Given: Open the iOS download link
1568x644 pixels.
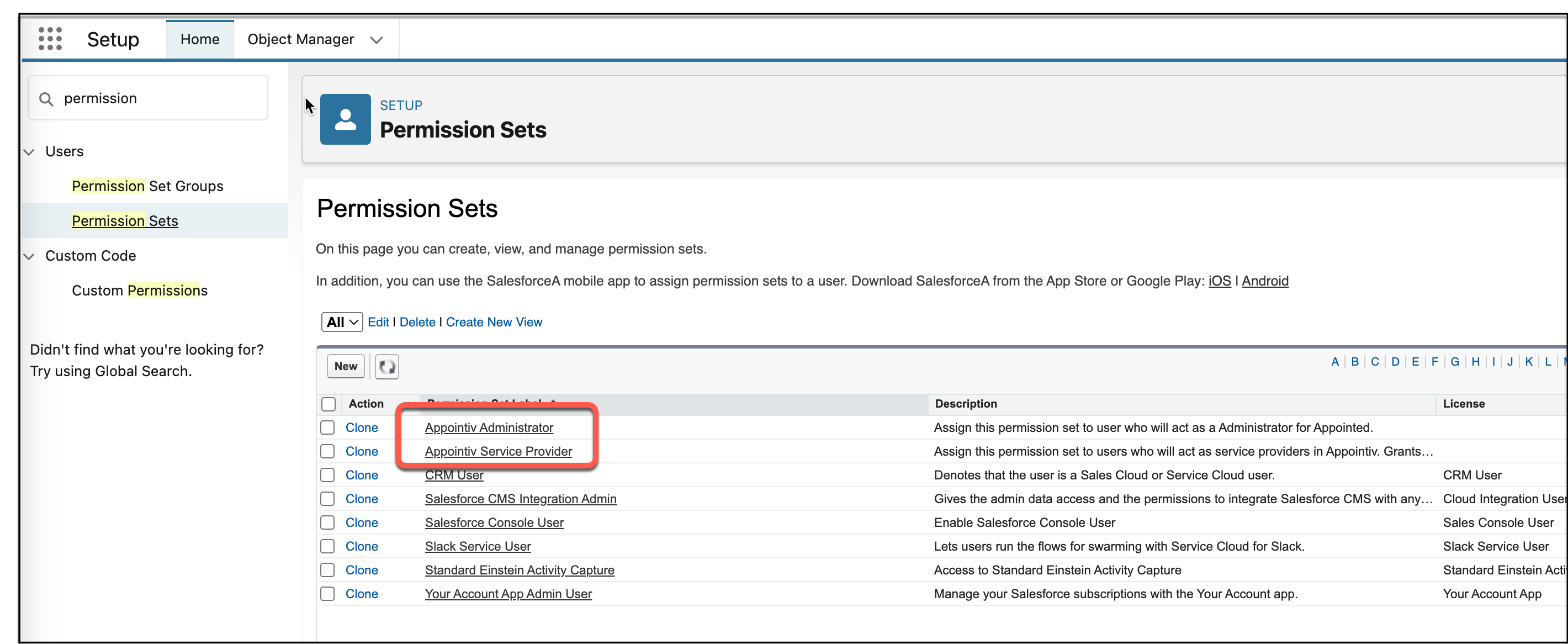Looking at the screenshot, I should click(x=1219, y=281).
